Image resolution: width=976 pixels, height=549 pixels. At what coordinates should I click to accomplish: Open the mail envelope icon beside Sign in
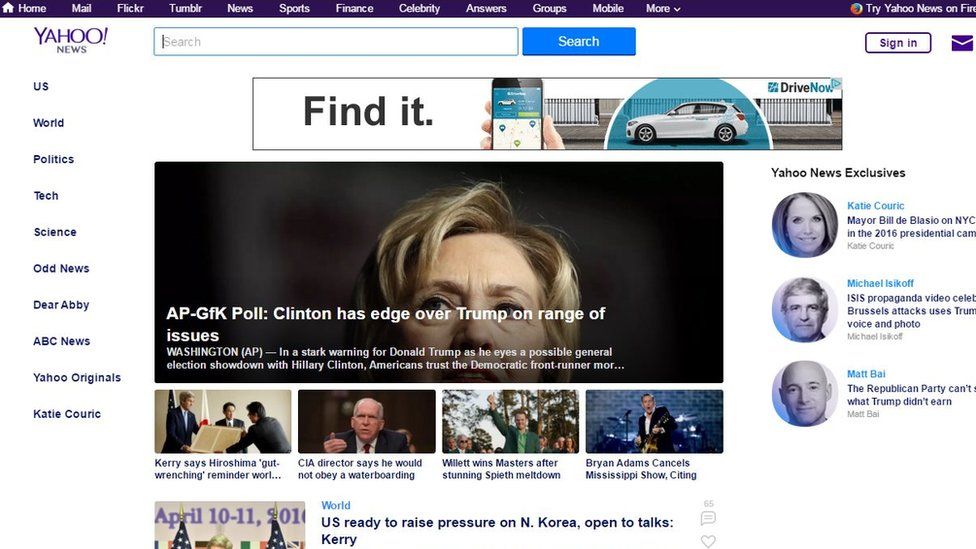[964, 43]
